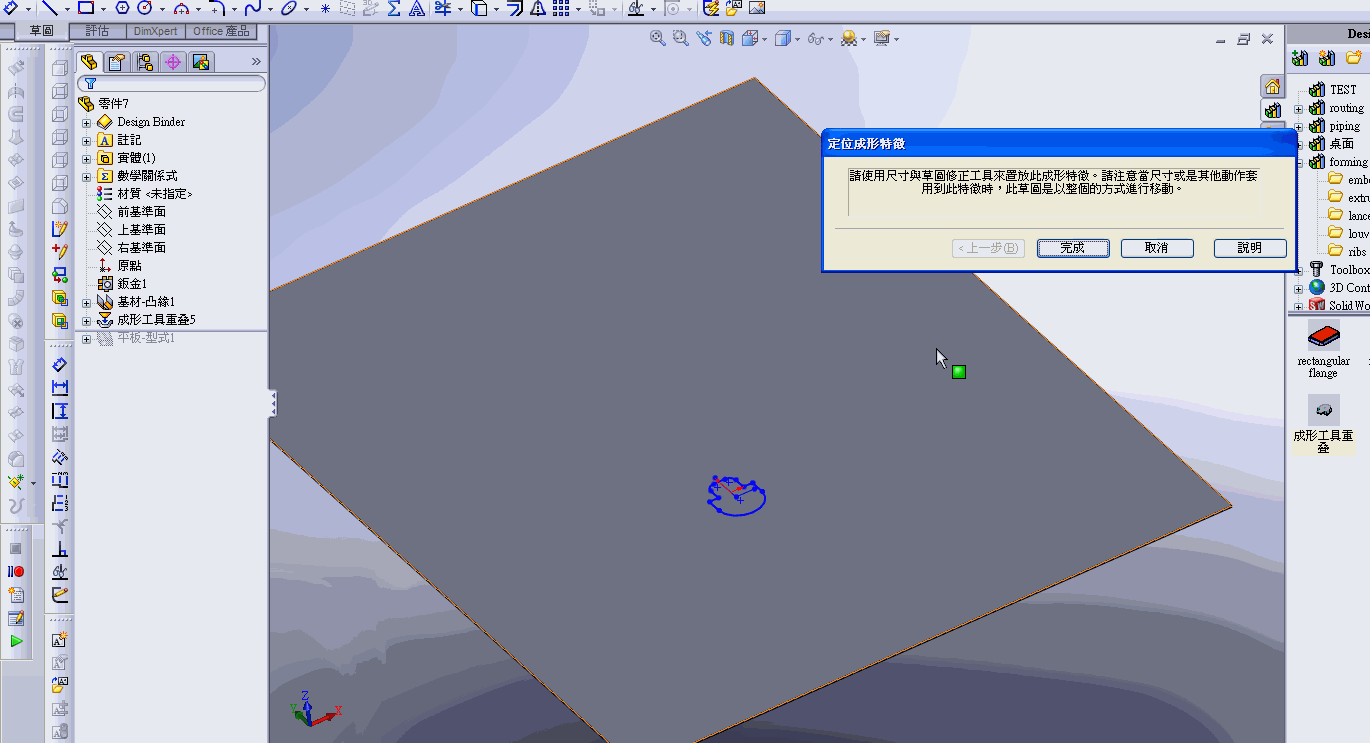1370x743 pixels.
Task: Click 完成 button in the dialog
Action: pyautogui.click(x=1073, y=248)
